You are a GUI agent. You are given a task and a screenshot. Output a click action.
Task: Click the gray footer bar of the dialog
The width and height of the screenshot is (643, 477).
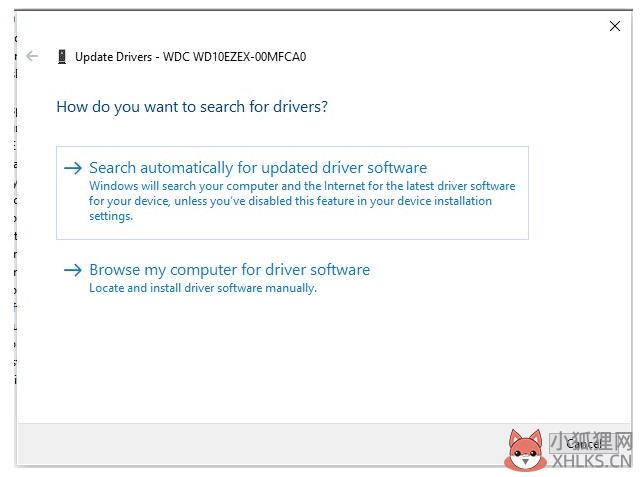pyautogui.click(x=250, y=443)
